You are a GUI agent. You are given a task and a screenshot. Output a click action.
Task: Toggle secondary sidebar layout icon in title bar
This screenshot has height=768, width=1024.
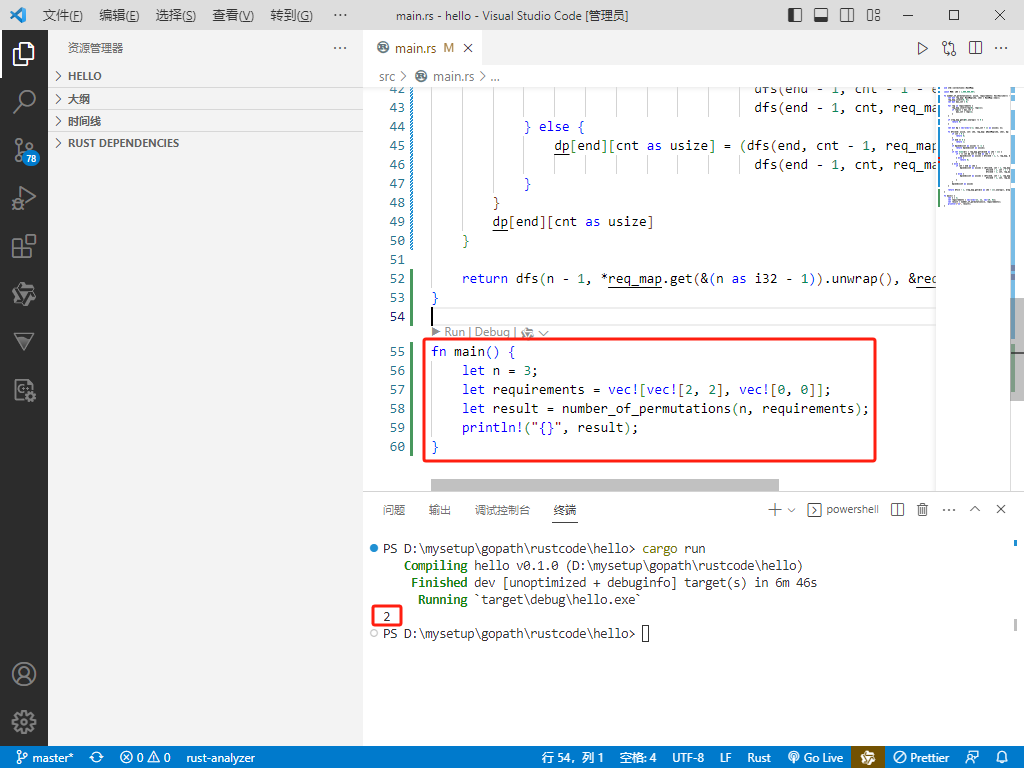click(x=847, y=15)
